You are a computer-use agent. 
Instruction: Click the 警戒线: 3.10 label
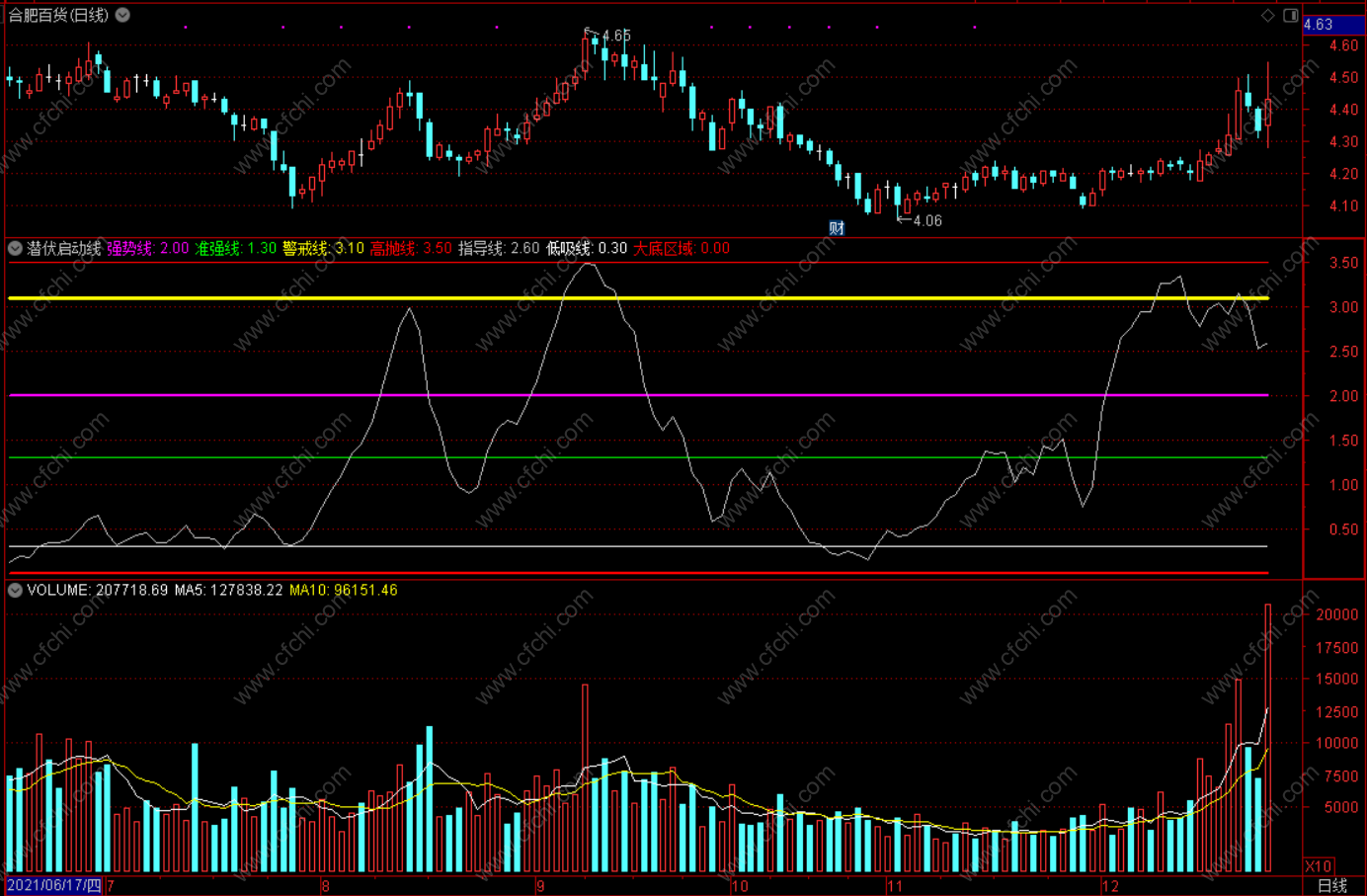(323, 248)
